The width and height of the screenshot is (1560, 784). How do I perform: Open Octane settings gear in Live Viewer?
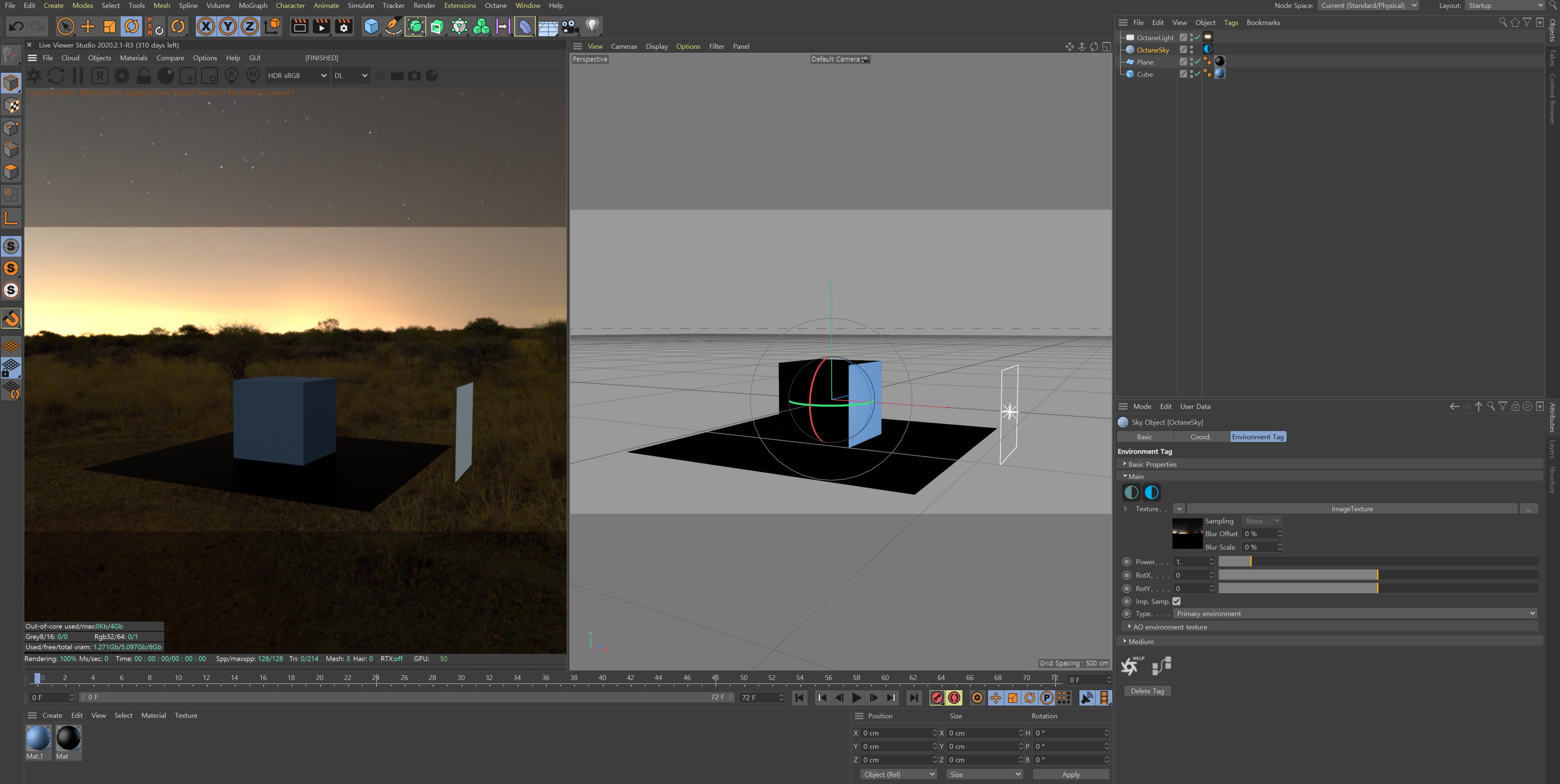[122, 76]
